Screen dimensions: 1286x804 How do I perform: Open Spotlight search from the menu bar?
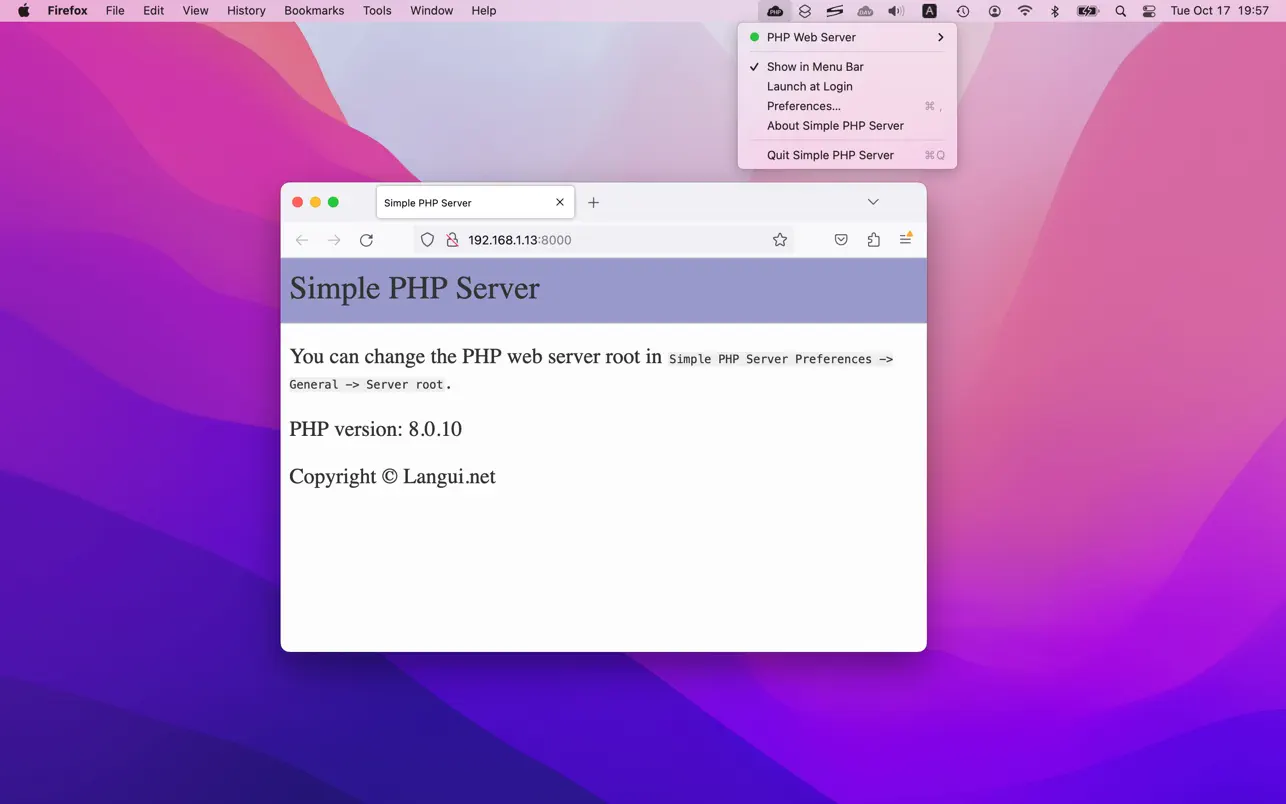(x=1119, y=11)
